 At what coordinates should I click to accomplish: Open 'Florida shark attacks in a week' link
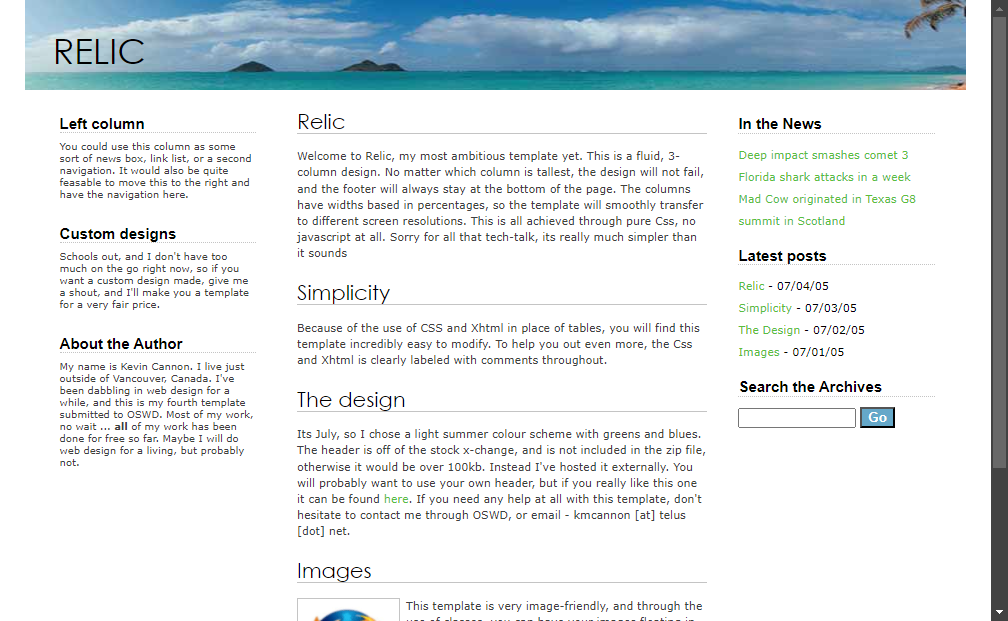[824, 177]
